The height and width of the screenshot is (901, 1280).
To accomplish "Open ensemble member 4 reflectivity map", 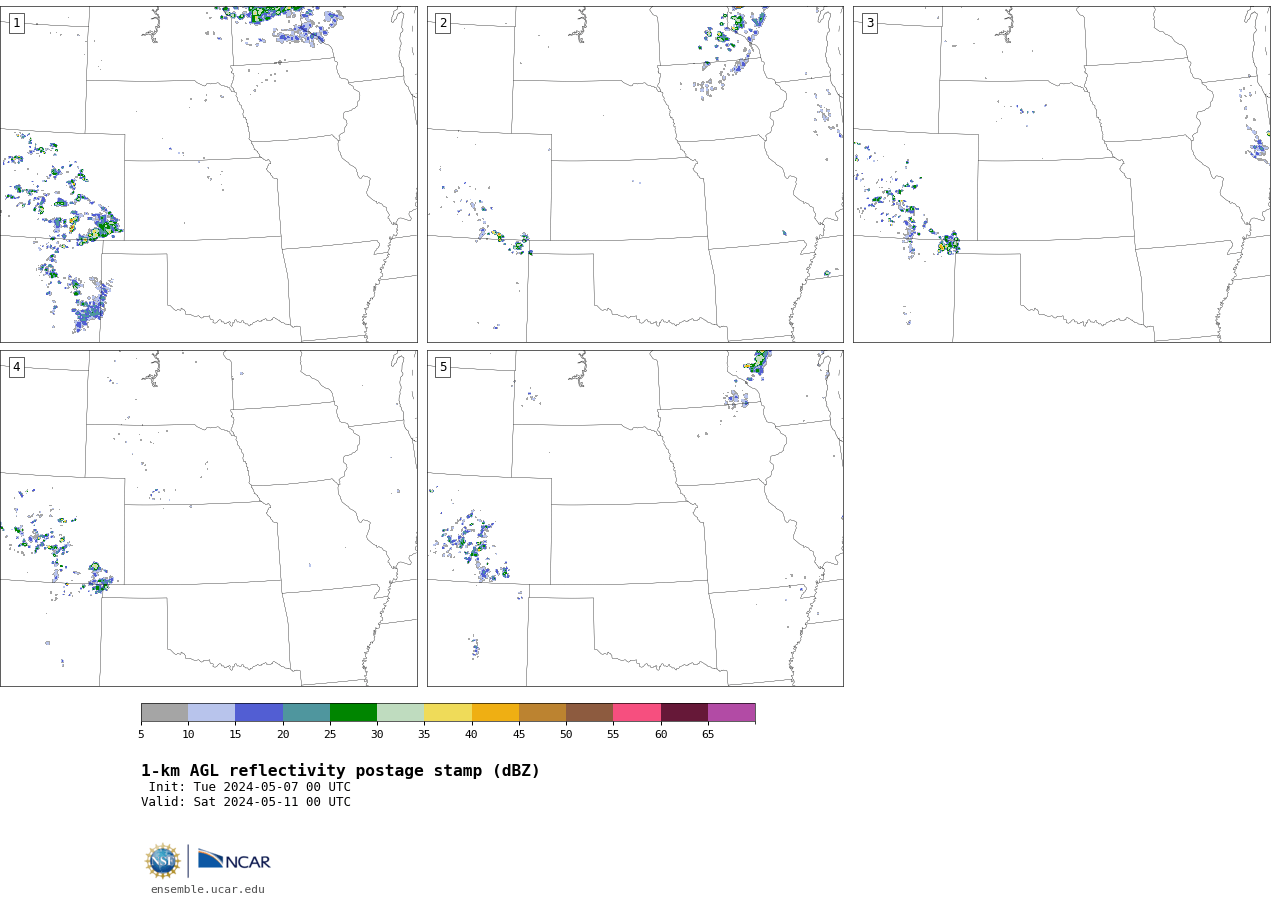I will click(208, 518).
